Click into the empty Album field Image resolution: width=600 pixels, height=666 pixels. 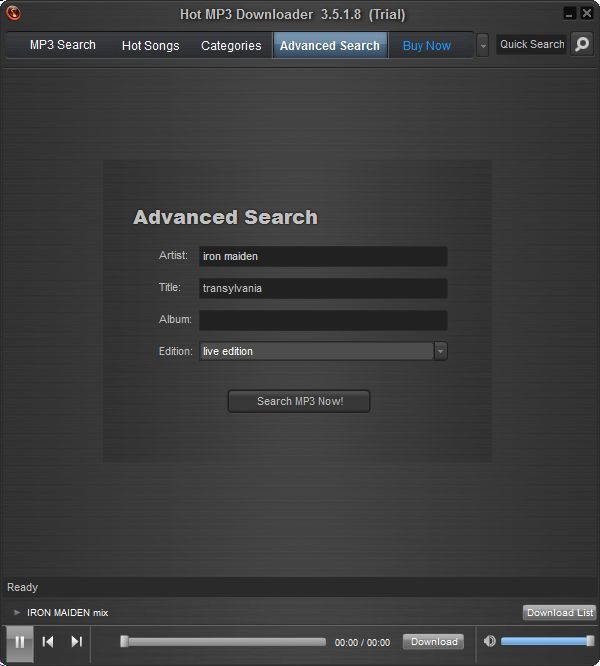click(x=323, y=320)
